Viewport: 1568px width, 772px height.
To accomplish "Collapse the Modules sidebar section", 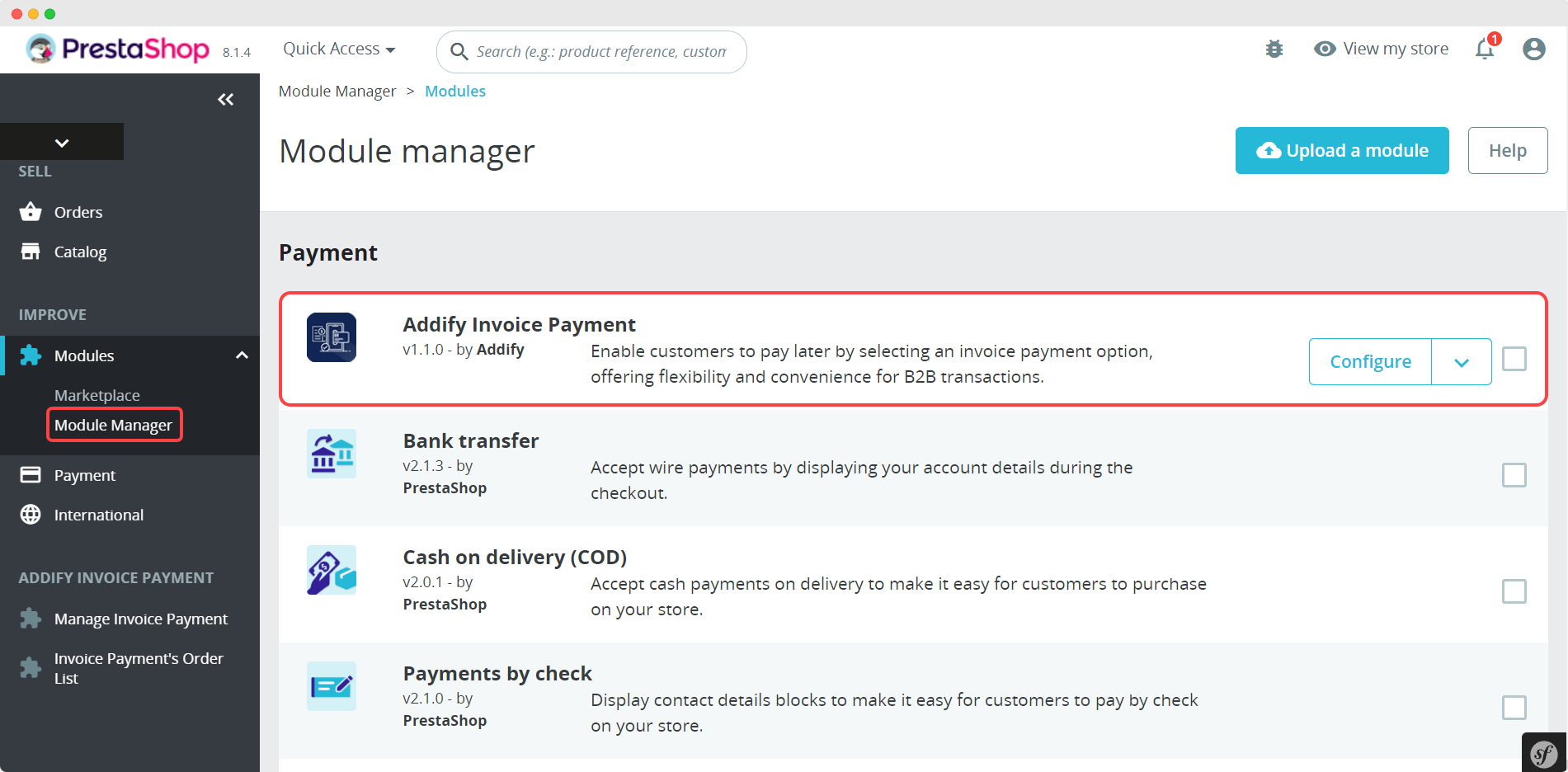I will pyautogui.click(x=242, y=355).
